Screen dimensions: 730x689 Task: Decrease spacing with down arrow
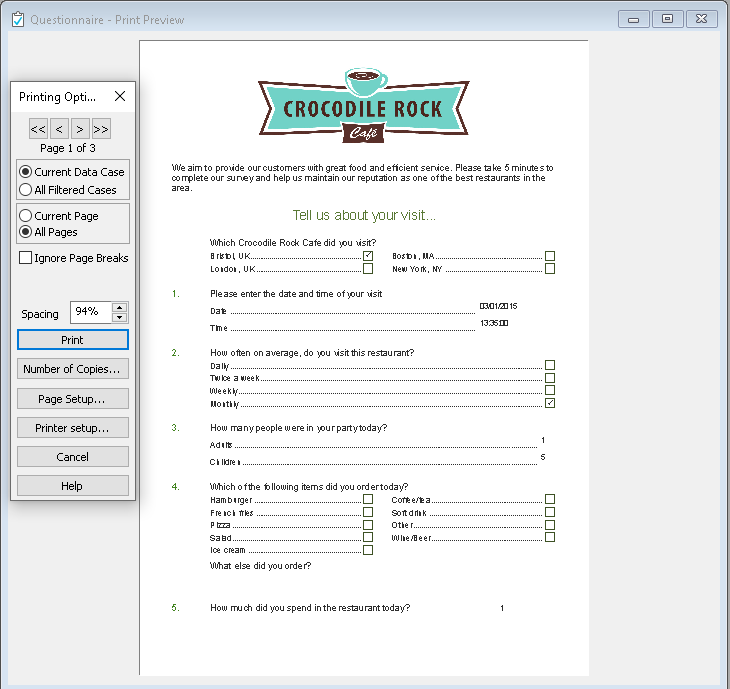[120, 317]
